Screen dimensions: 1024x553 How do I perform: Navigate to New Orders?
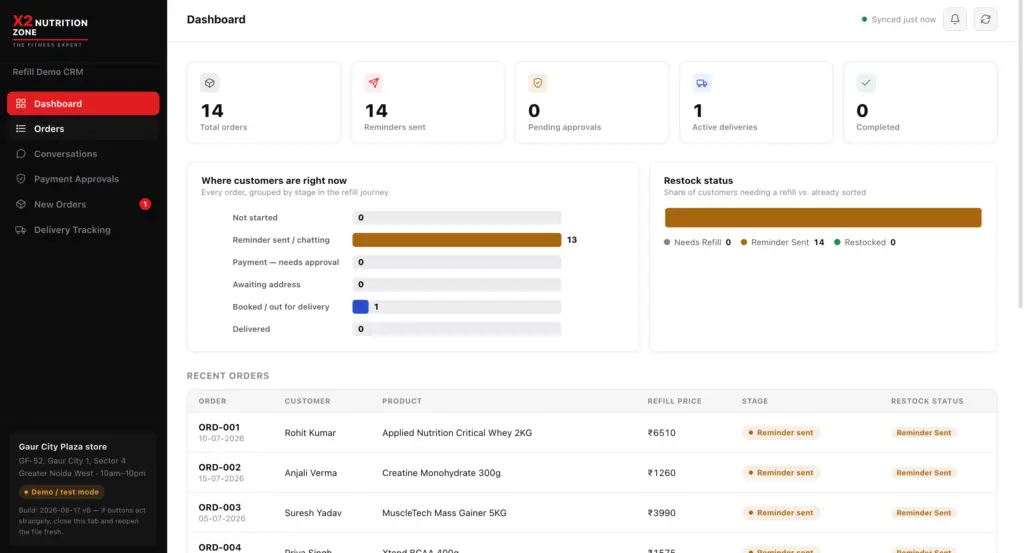[x=83, y=204]
